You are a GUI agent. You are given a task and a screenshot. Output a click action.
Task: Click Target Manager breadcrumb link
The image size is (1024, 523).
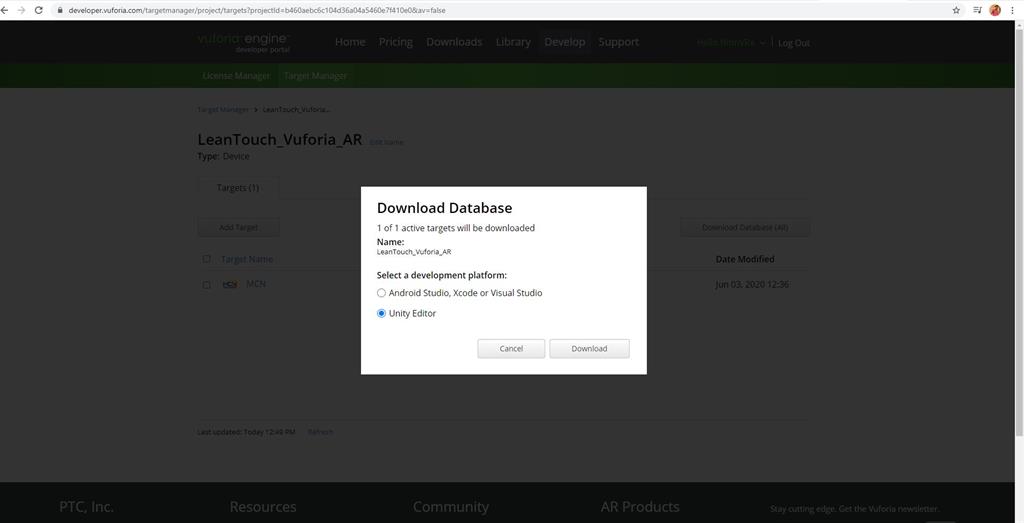(x=223, y=110)
